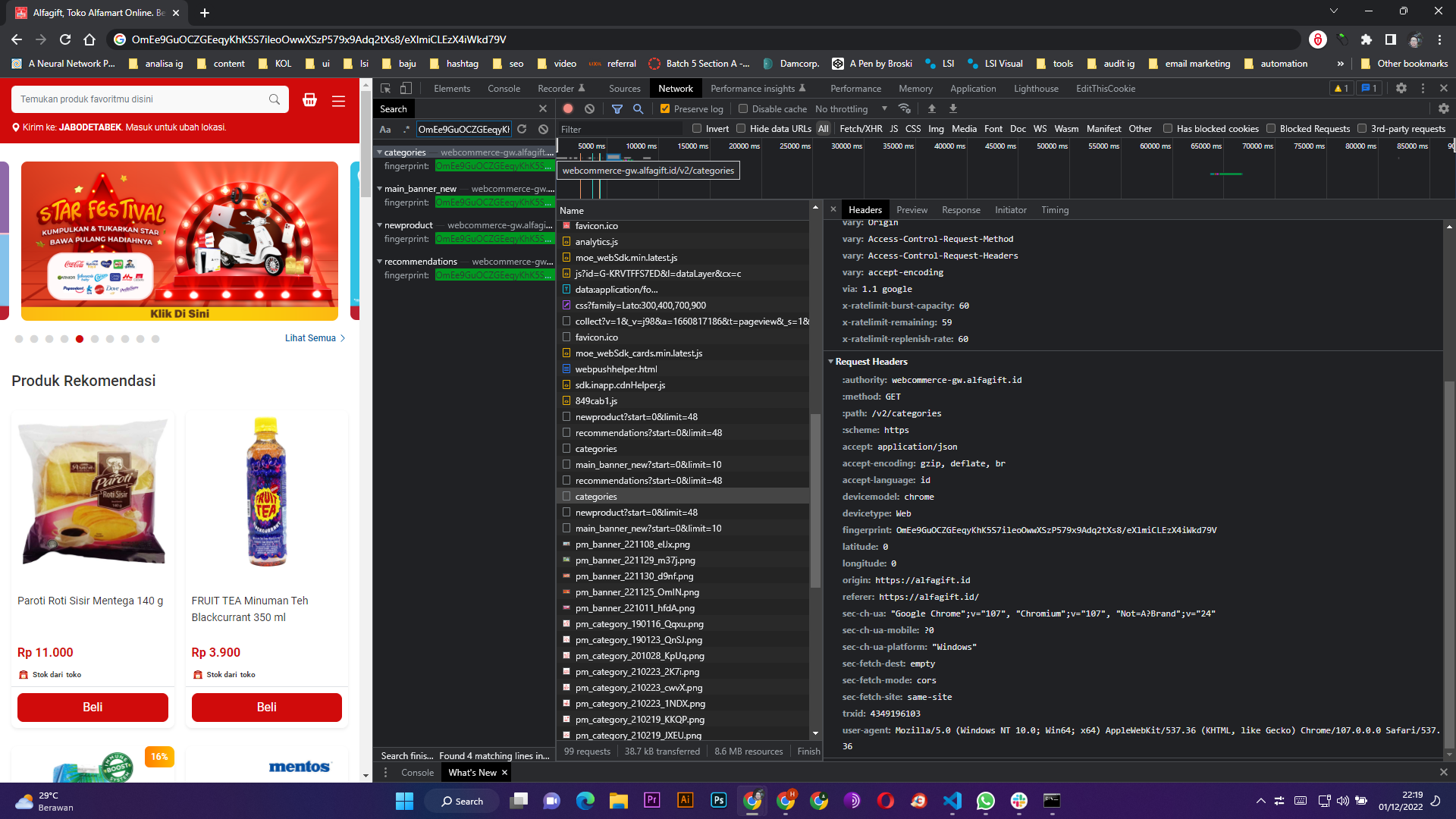Open network conditions wifi icon

pyautogui.click(x=904, y=109)
